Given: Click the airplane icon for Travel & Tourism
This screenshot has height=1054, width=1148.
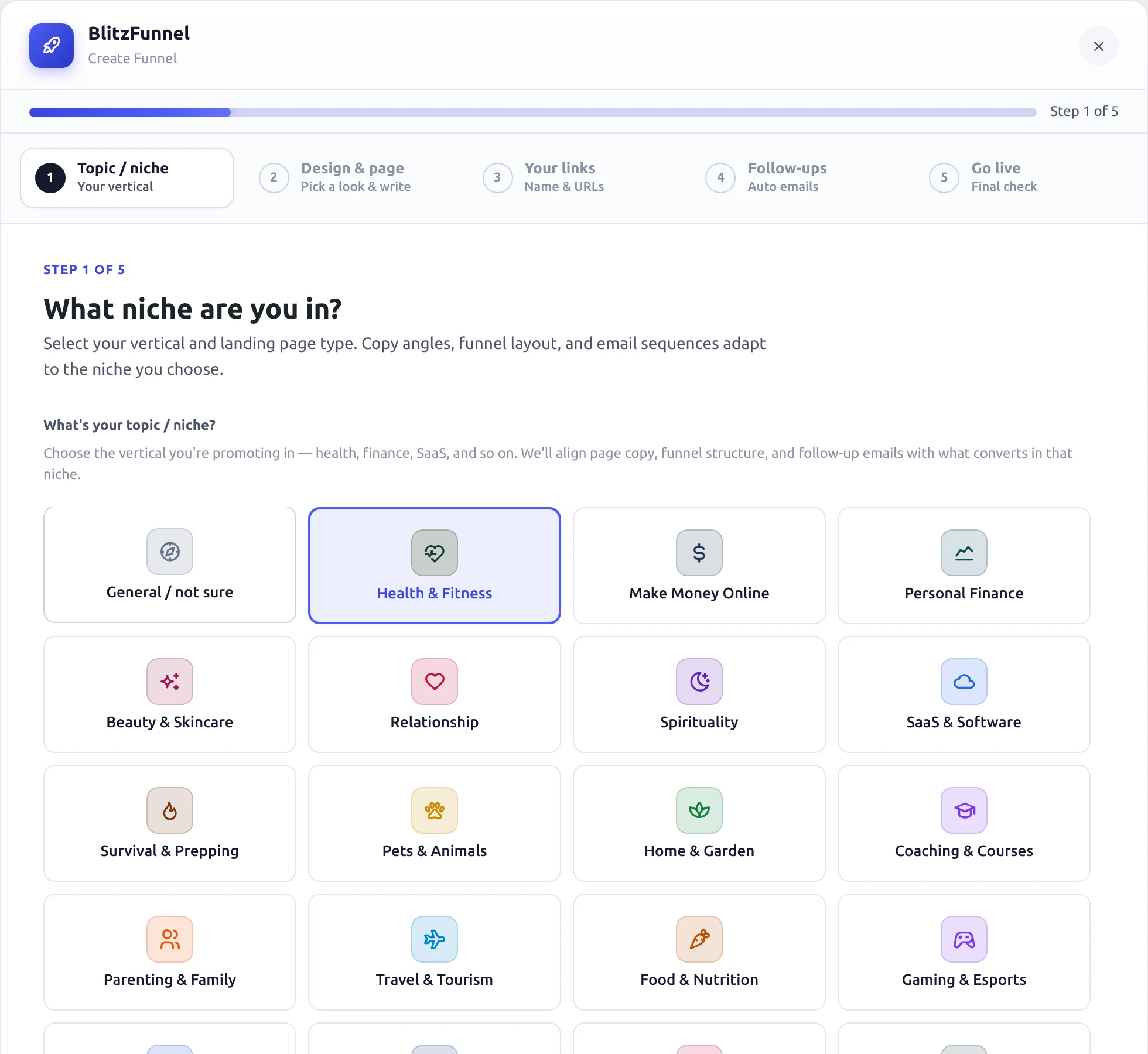Looking at the screenshot, I should pos(435,939).
